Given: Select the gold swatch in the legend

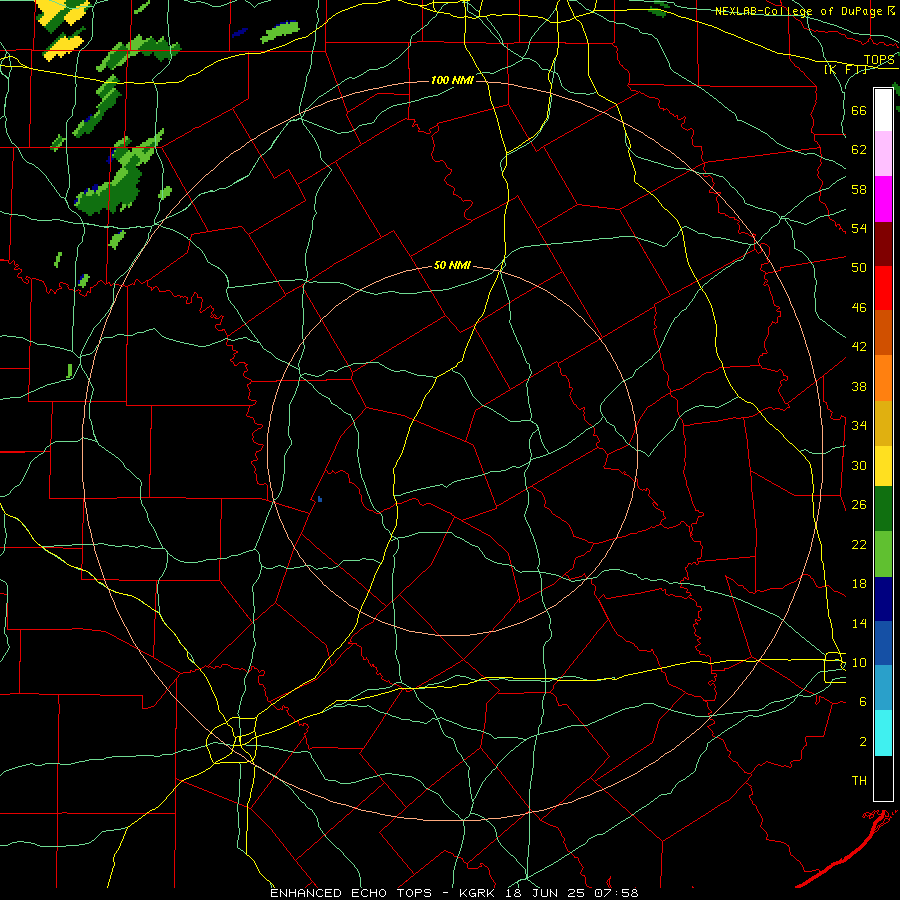Looking at the screenshot, I should pyautogui.click(x=883, y=423).
